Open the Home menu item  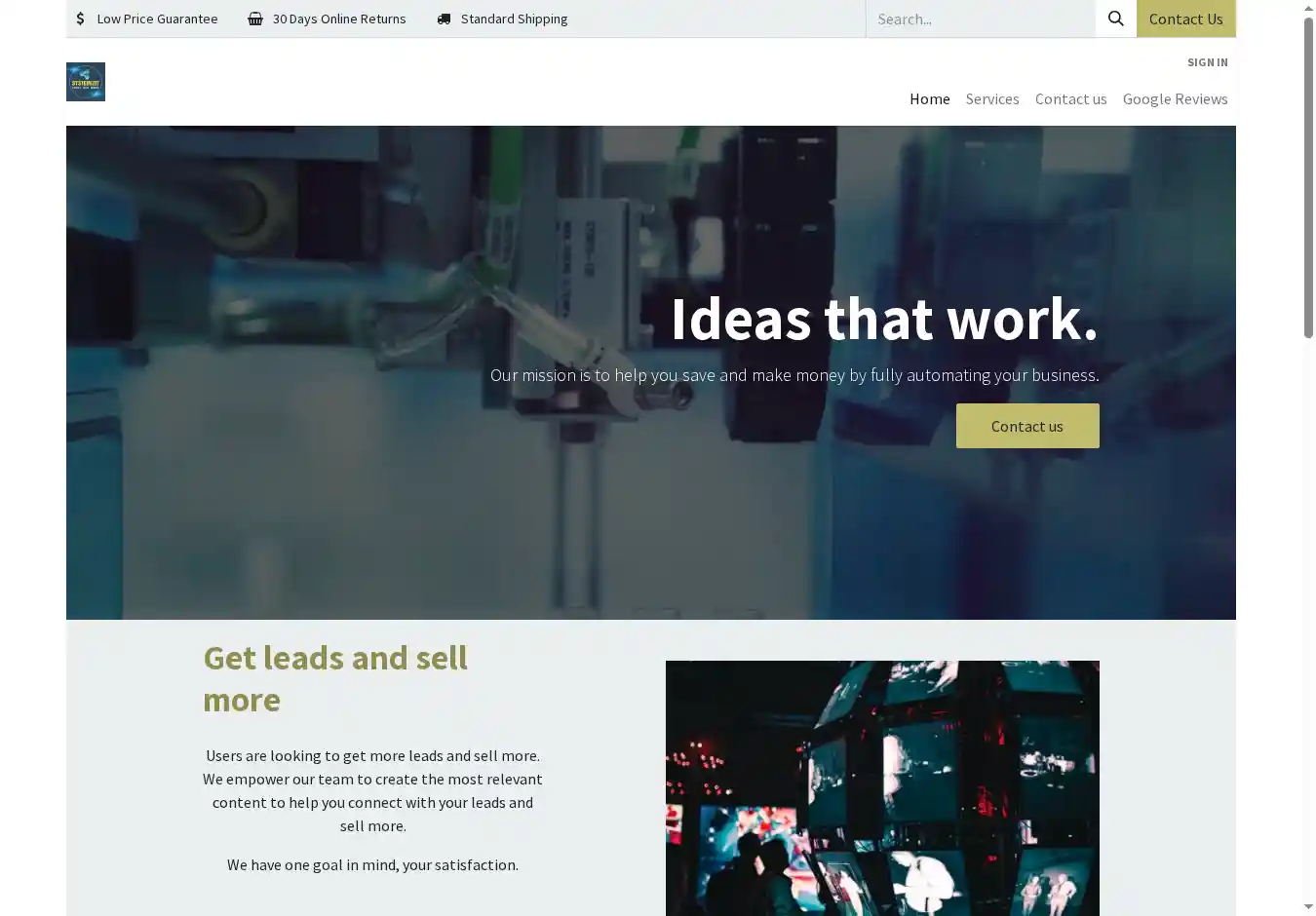pyautogui.click(x=929, y=98)
